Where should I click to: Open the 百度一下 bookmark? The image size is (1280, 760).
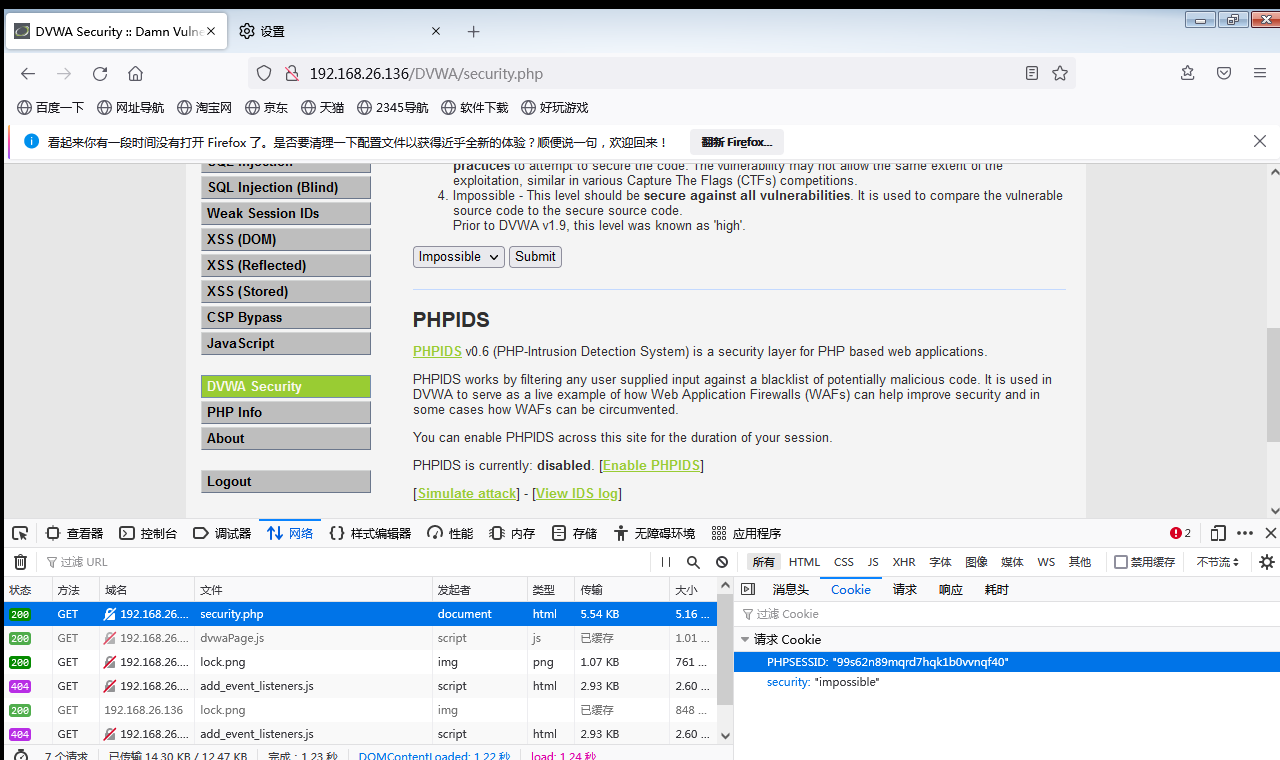(x=51, y=107)
